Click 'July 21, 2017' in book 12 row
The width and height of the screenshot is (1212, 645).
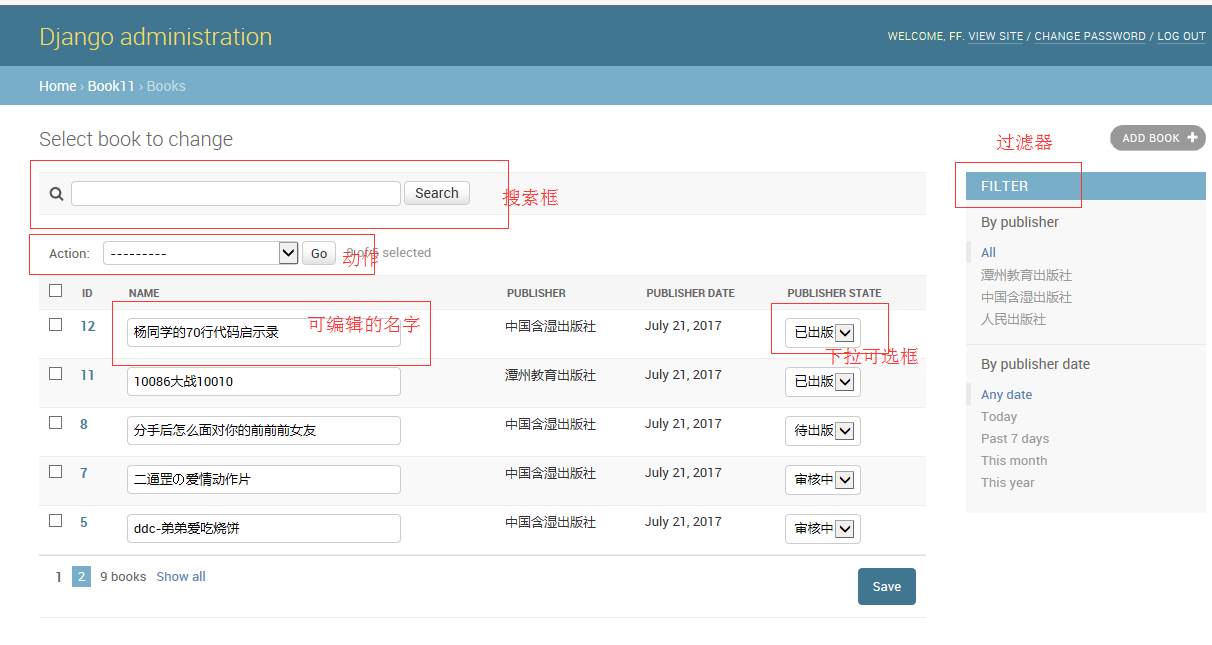683,326
